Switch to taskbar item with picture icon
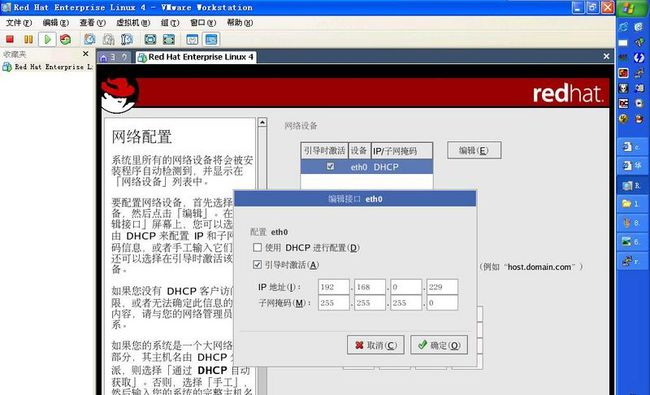Image resolution: width=650 pixels, height=395 pixels. click(632, 242)
